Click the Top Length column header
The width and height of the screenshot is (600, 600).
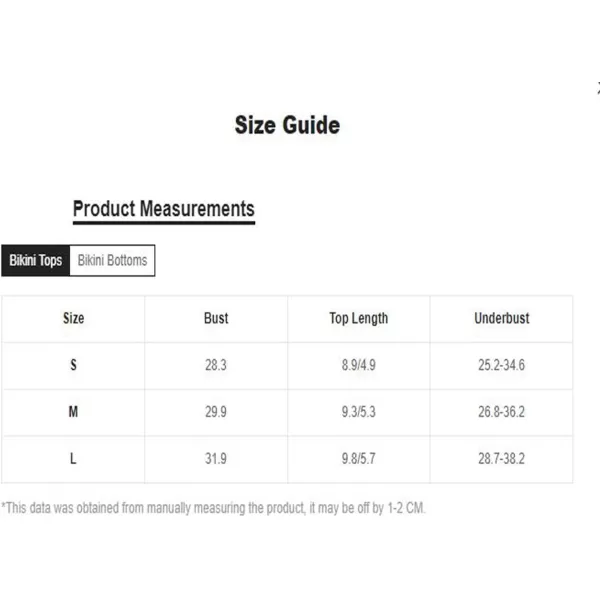(x=359, y=319)
